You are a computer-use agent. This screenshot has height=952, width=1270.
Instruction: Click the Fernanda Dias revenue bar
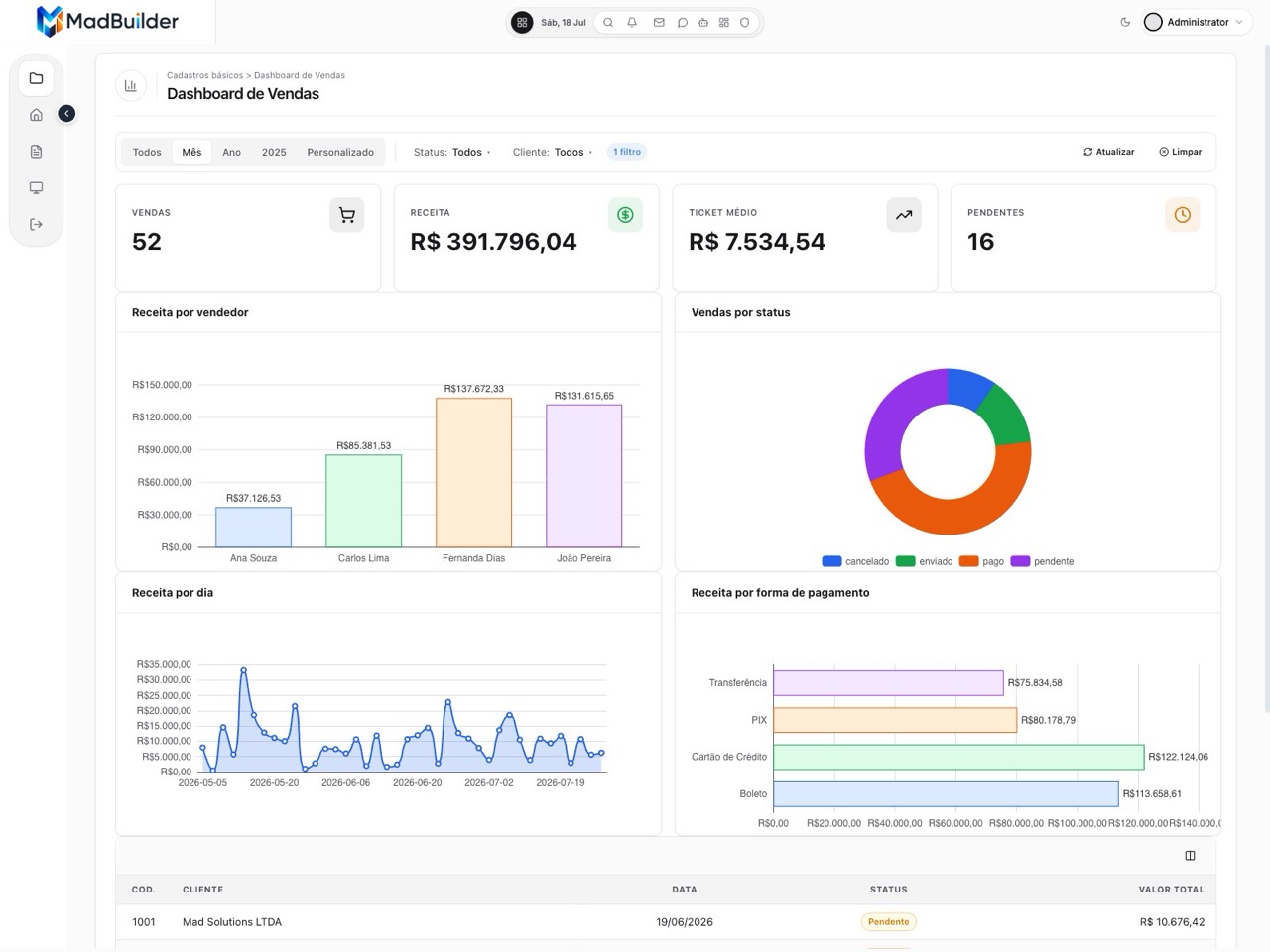(x=474, y=473)
